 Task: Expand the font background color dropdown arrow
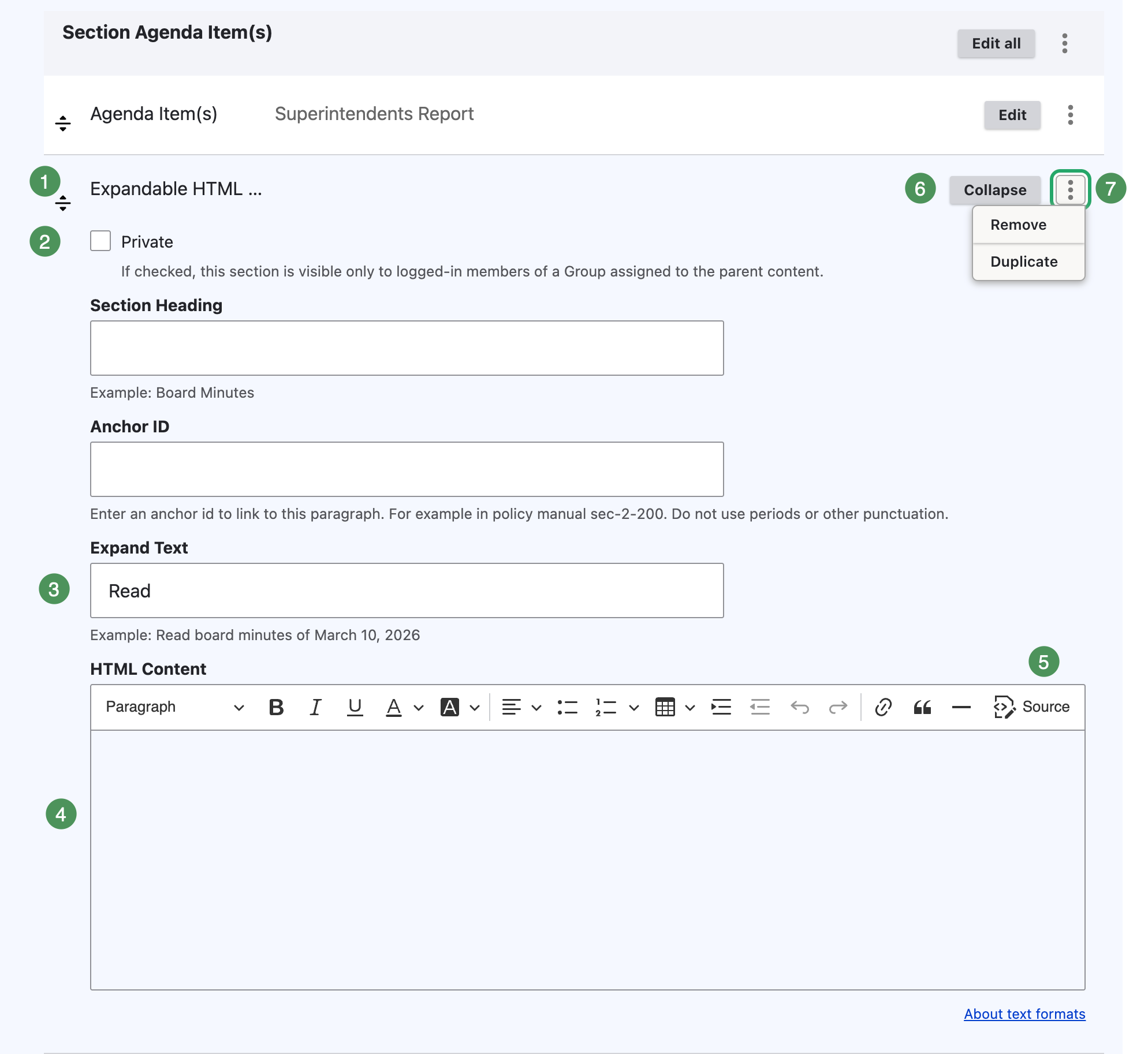[x=475, y=708]
